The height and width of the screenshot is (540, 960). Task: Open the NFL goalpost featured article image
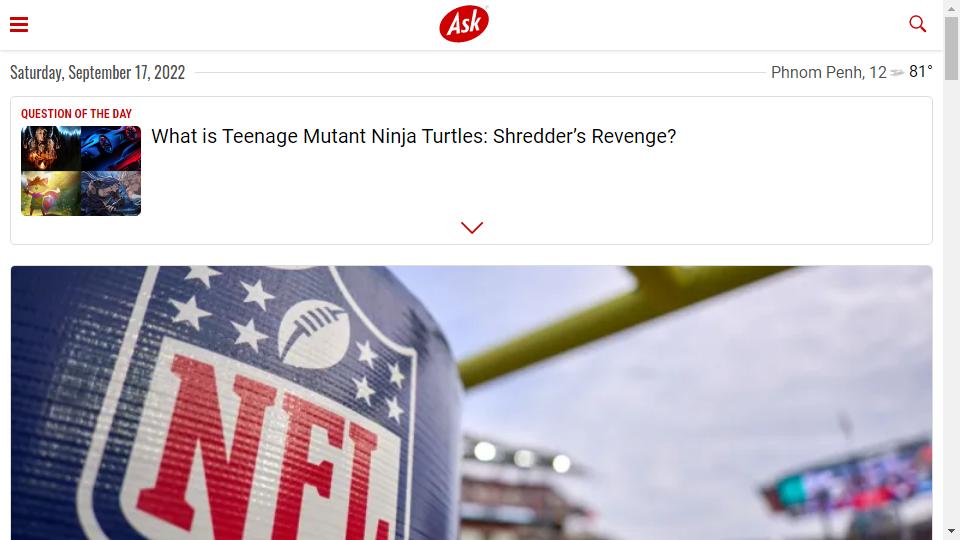click(471, 403)
